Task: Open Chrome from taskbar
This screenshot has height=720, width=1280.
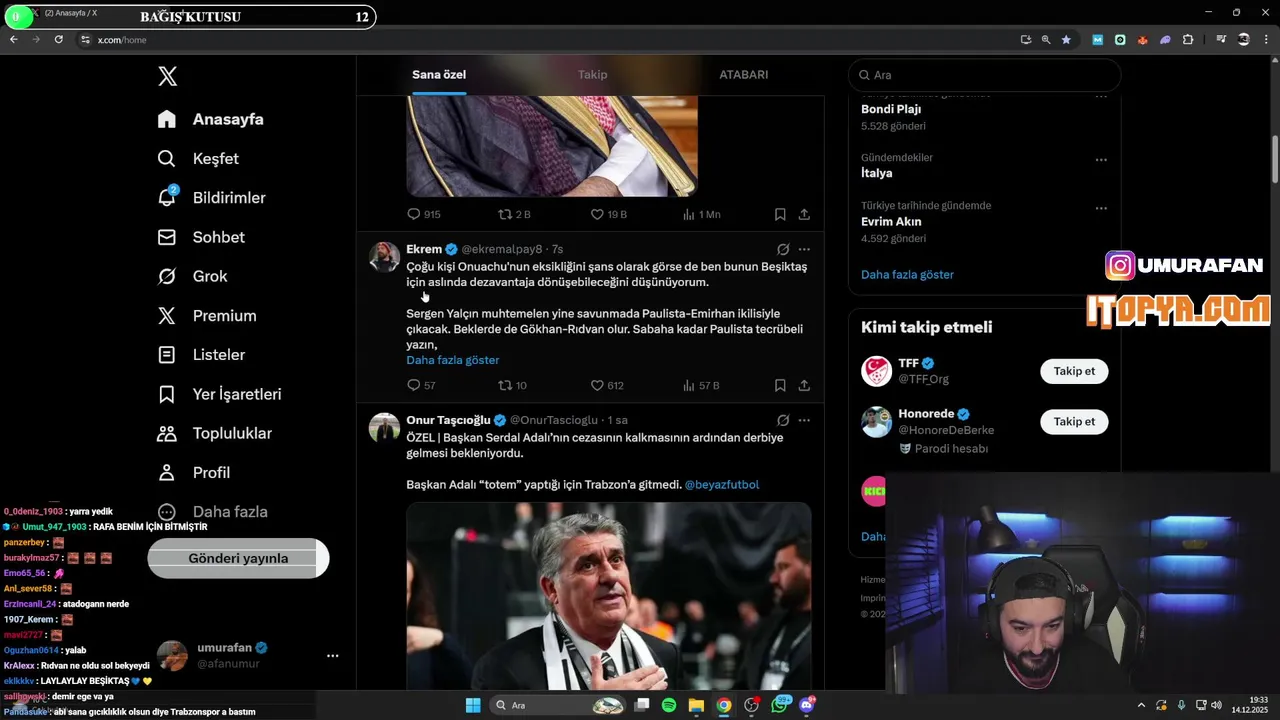Action: coord(723,705)
